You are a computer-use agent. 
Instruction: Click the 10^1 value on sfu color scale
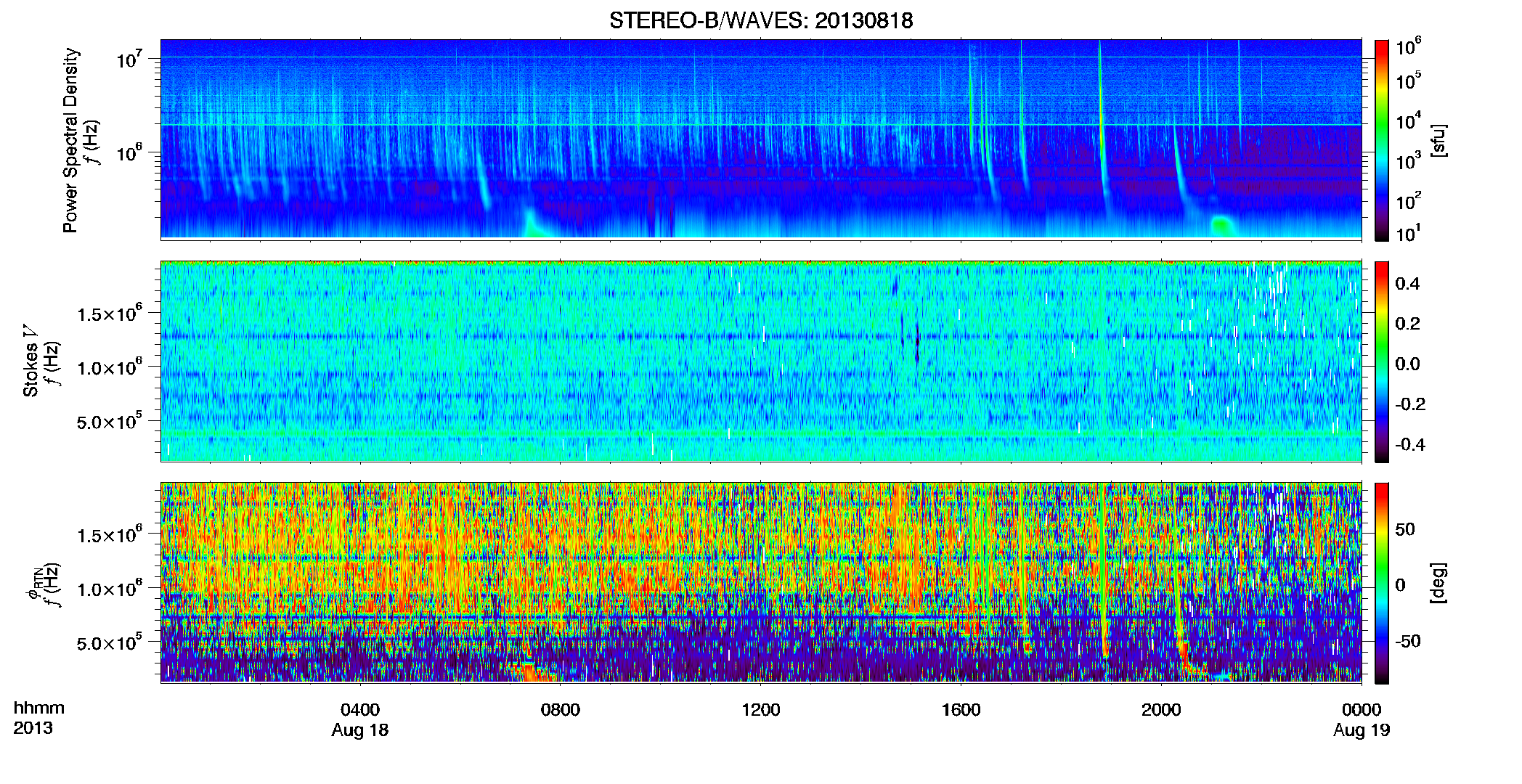click(1408, 234)
